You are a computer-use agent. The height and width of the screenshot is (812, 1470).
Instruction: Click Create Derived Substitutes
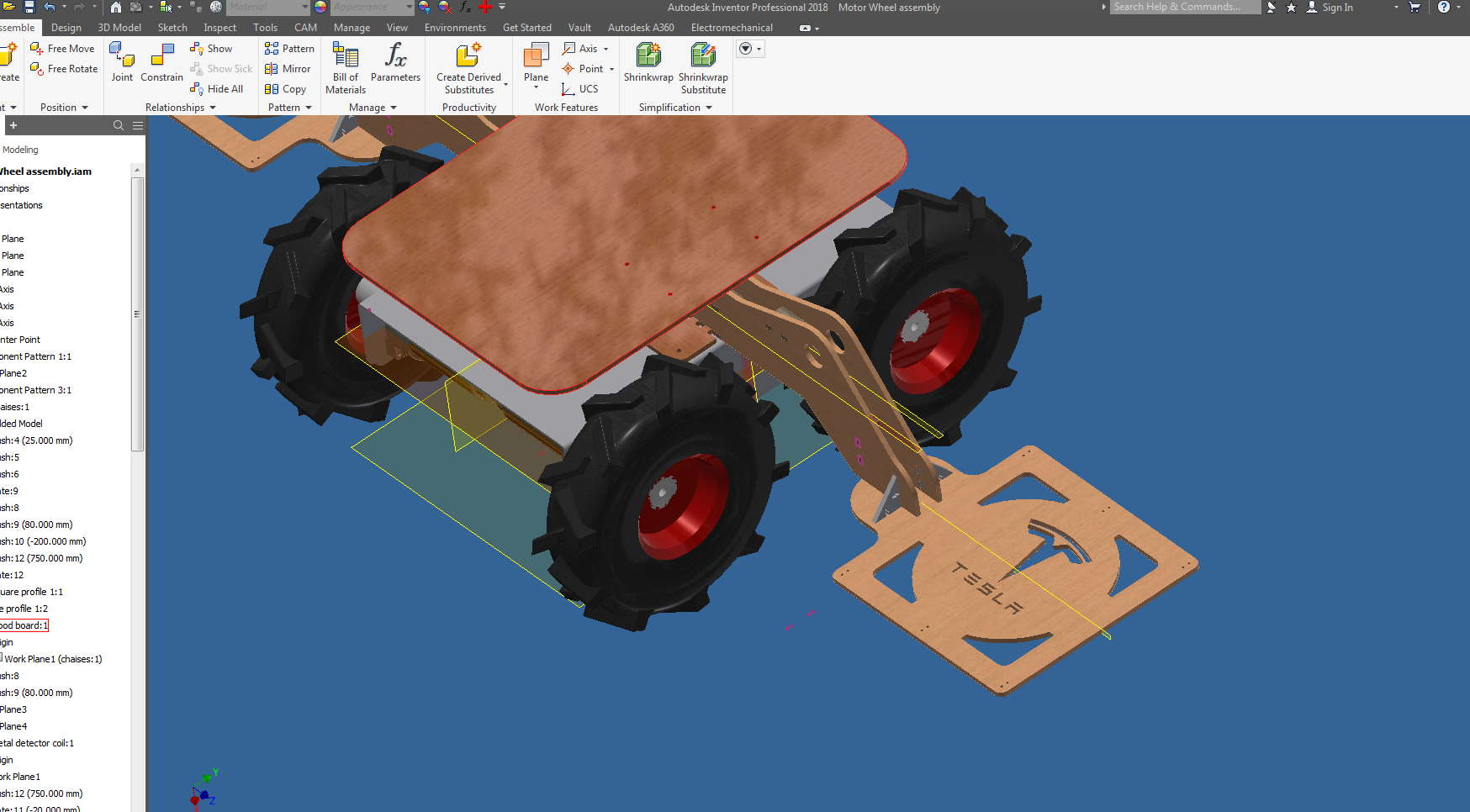pyautogui.click(x=468, y=69)
